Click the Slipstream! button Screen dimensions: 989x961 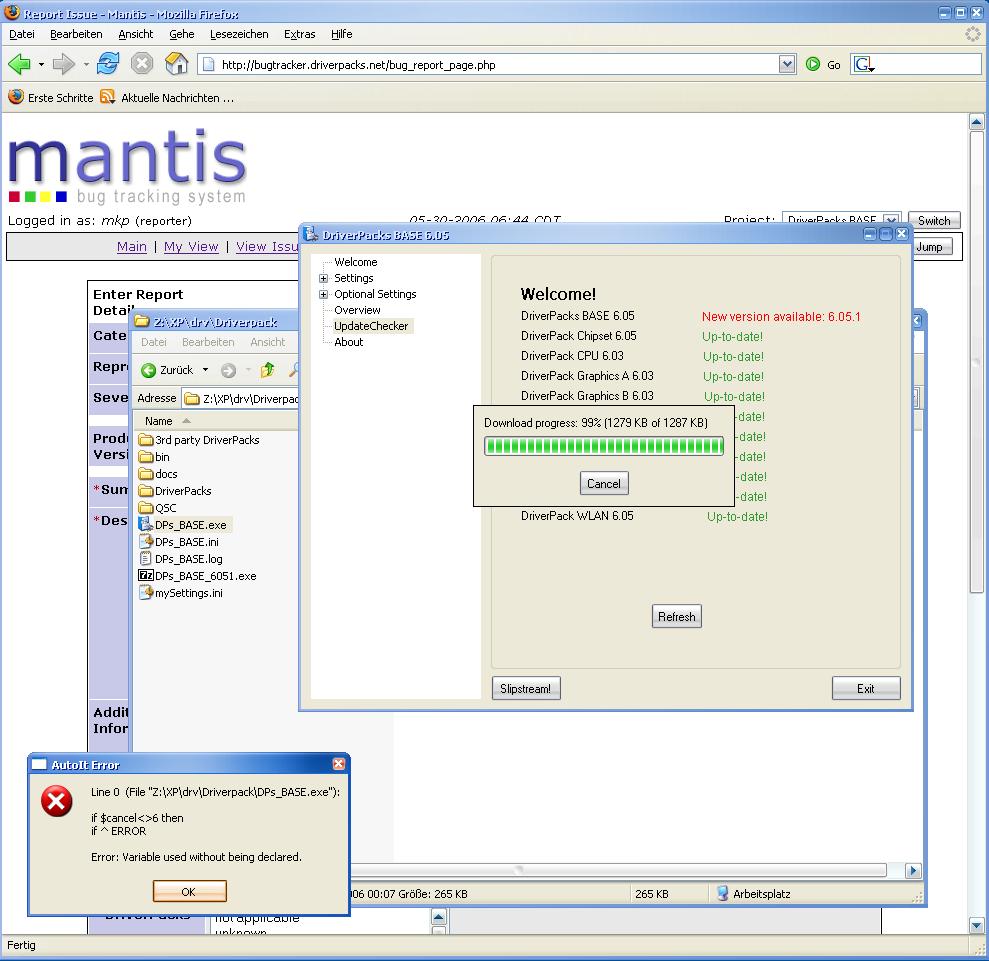point(526,688)
